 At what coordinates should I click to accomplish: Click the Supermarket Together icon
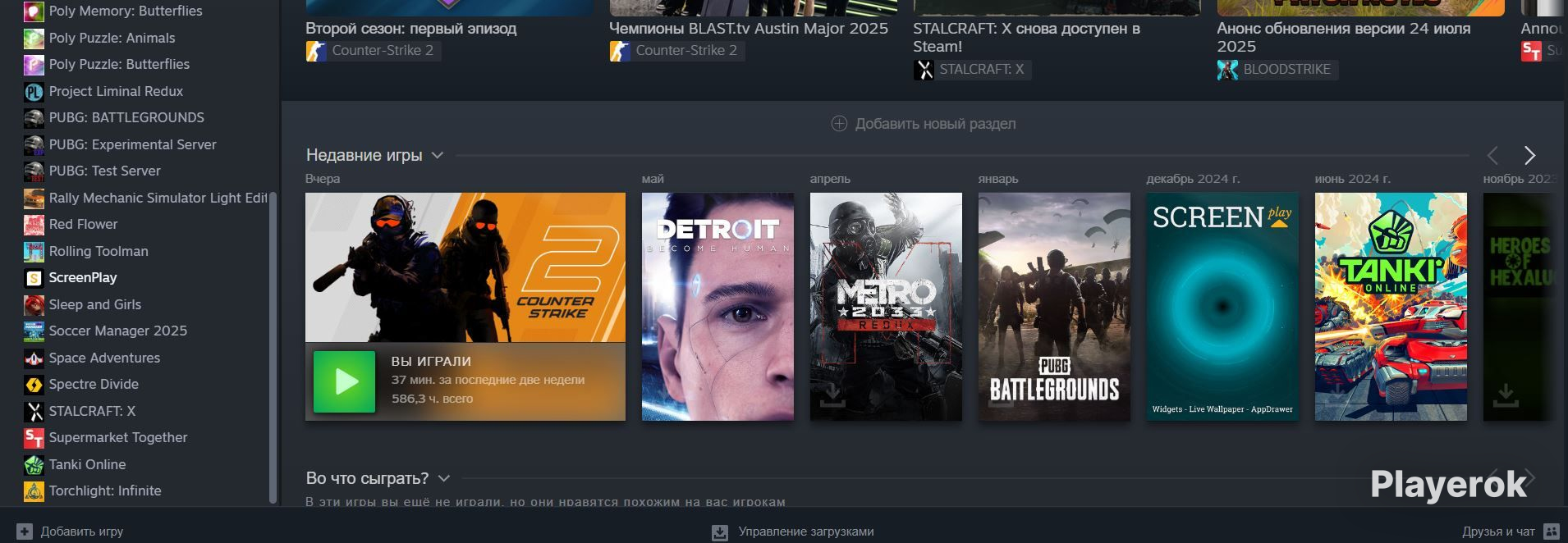(34, 437)
